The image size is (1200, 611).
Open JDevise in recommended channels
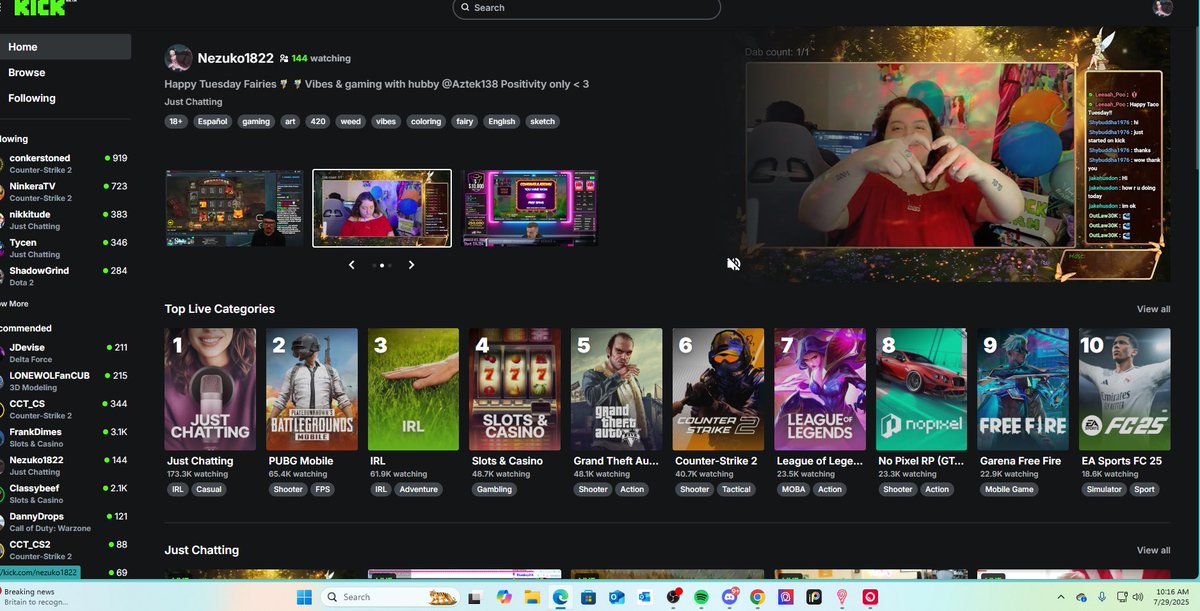pos(65,352)
